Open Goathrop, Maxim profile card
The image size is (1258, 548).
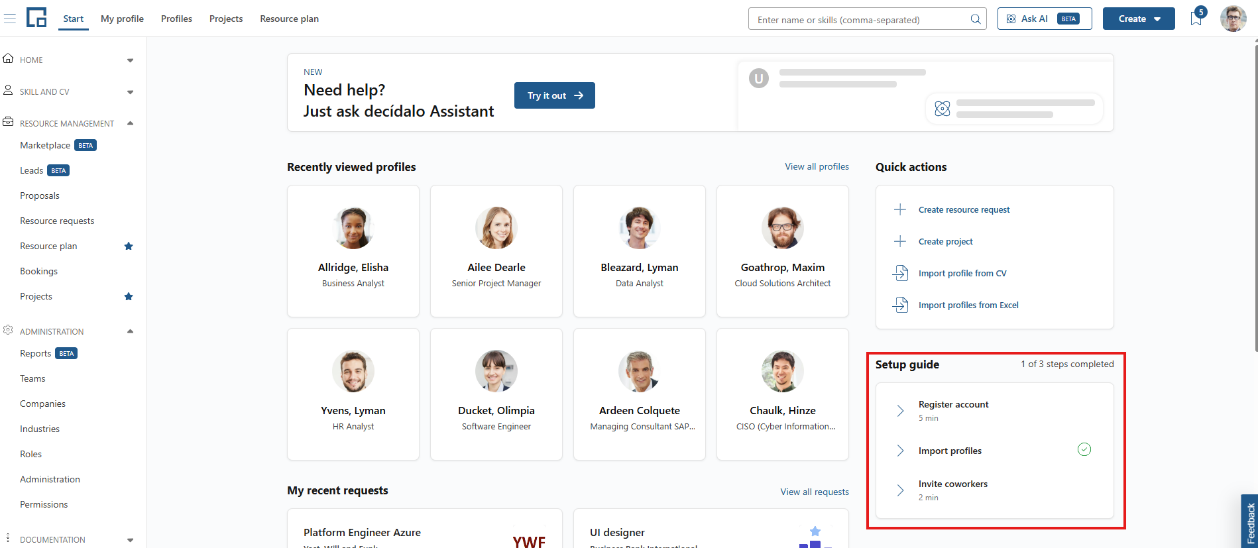[x=782, y=251]
